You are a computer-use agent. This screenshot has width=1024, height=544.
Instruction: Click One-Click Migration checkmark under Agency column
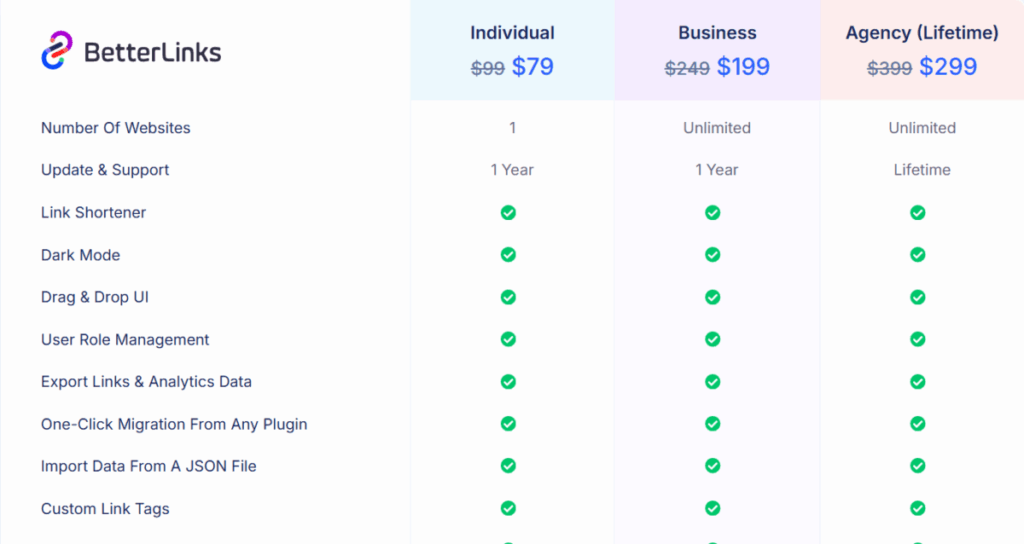tap(917, 424)
